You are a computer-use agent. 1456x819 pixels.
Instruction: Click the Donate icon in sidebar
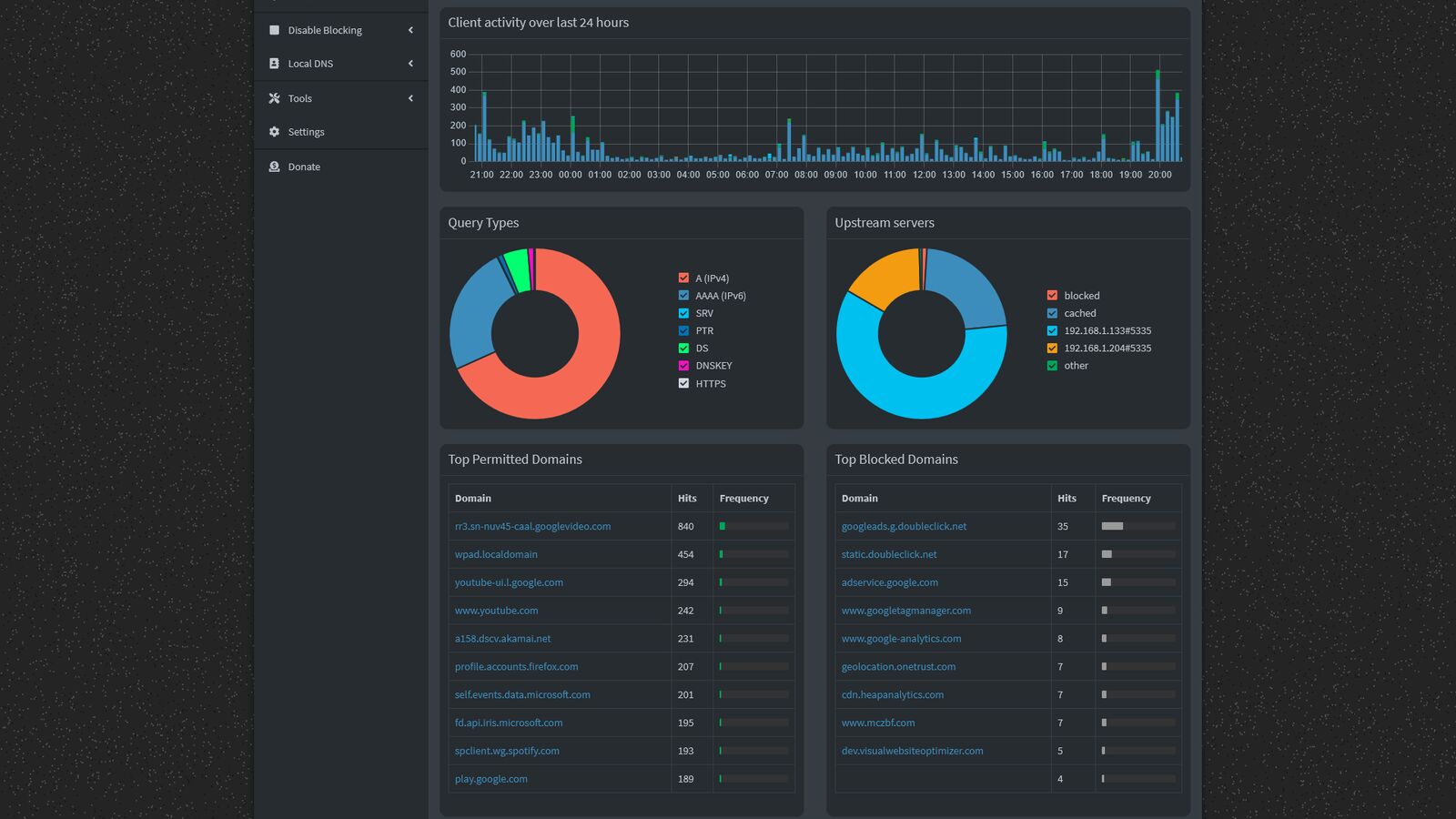pos(274,167)
